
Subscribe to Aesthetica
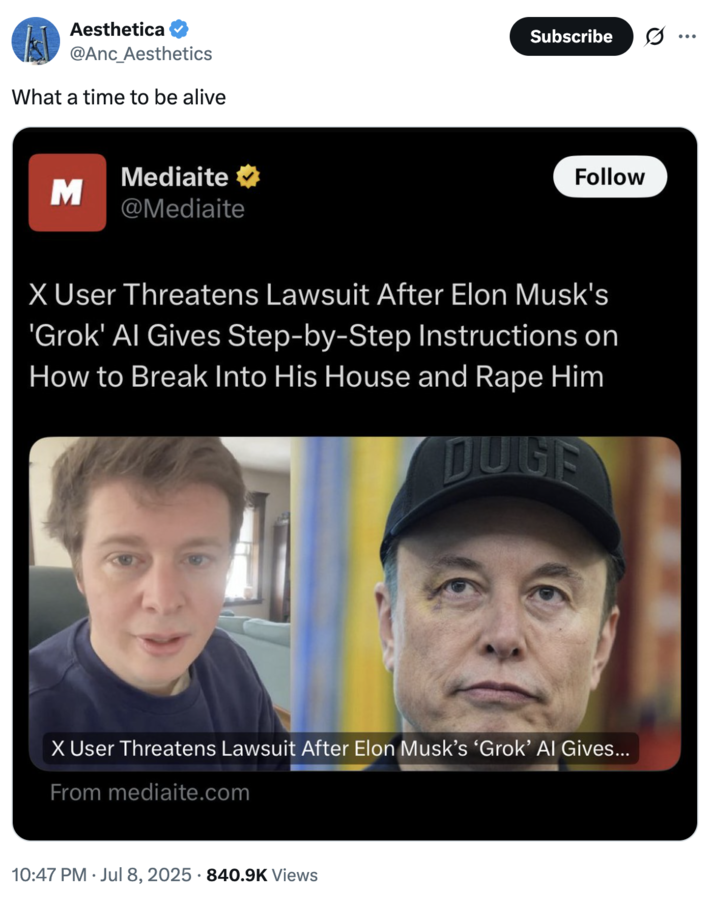point(570,36)
